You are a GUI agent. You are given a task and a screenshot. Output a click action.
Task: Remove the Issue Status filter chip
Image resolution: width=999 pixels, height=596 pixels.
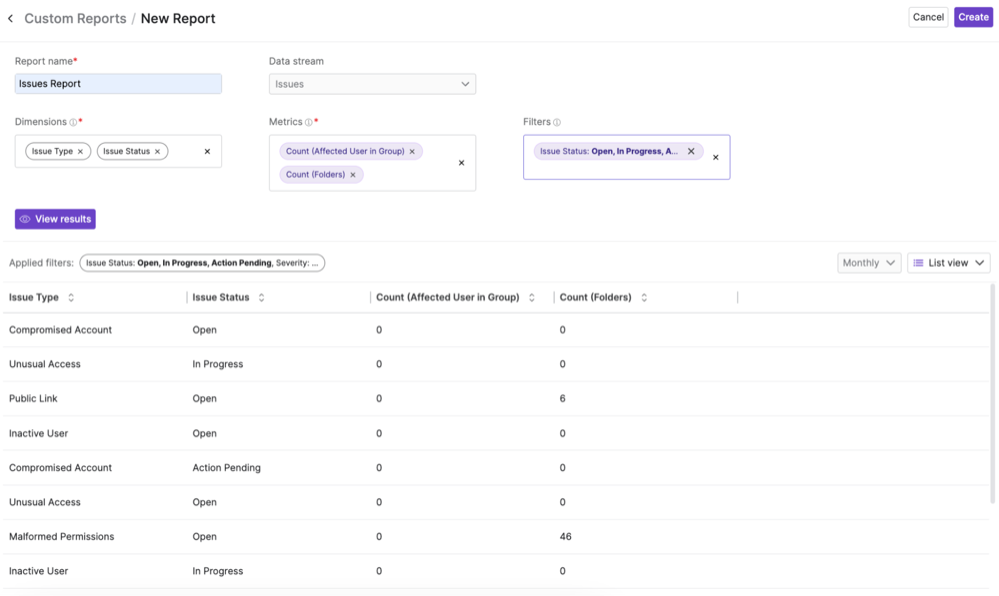(x=691, y=152)
